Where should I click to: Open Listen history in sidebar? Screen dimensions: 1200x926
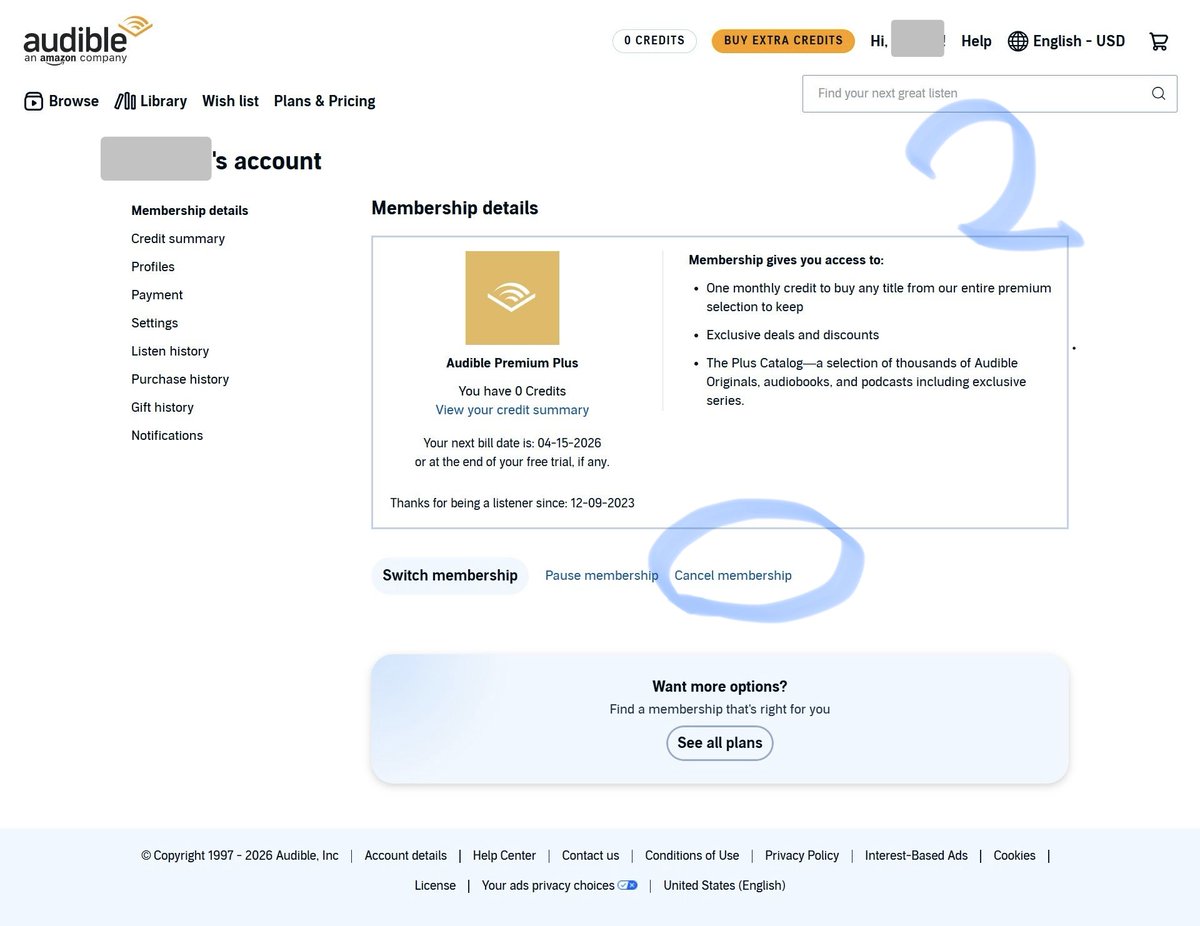click(170, 351)
